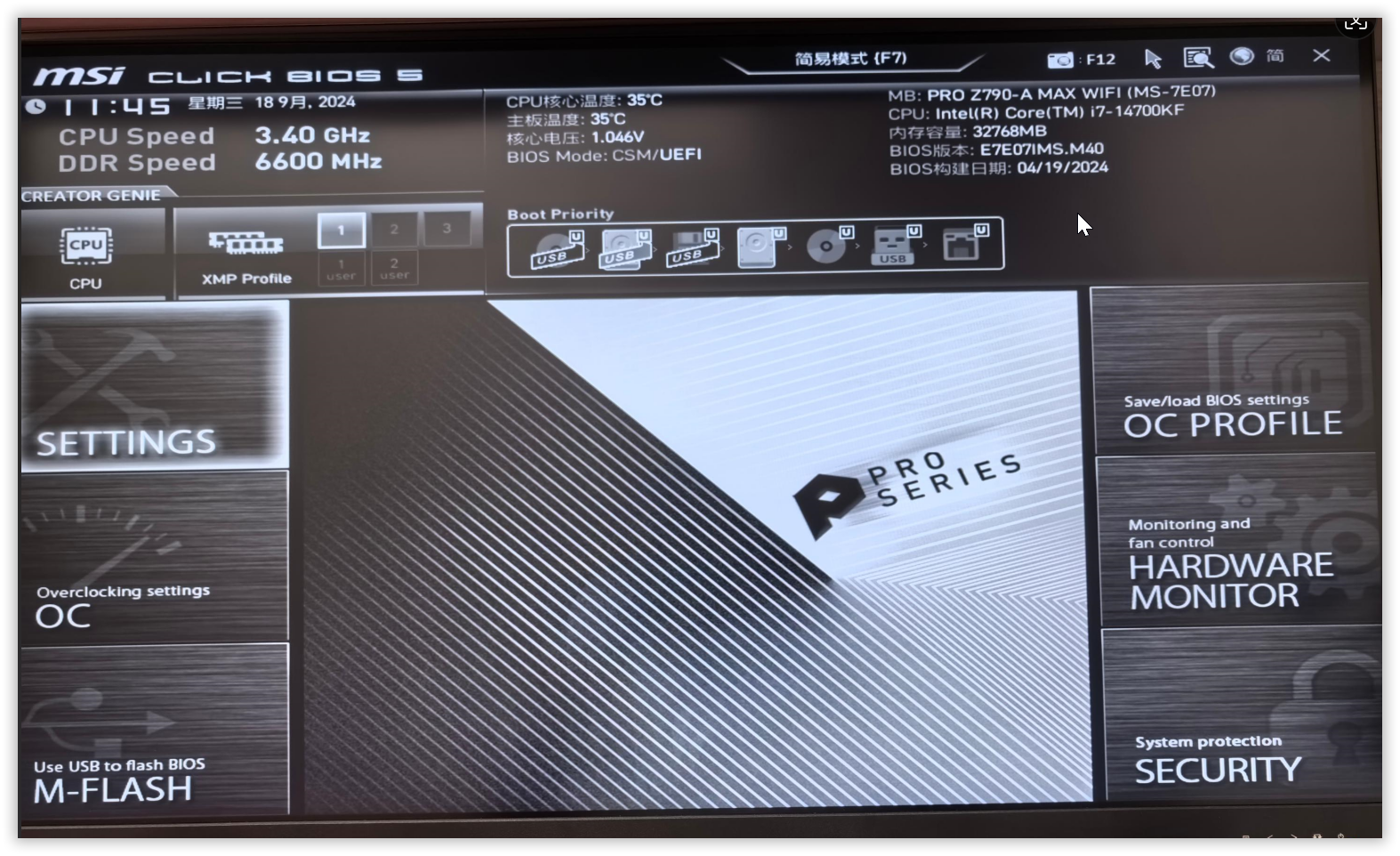This screenshot has width=1400, height=856.
Task: Select the USB key boot device icon
Action: click(897, 245)
